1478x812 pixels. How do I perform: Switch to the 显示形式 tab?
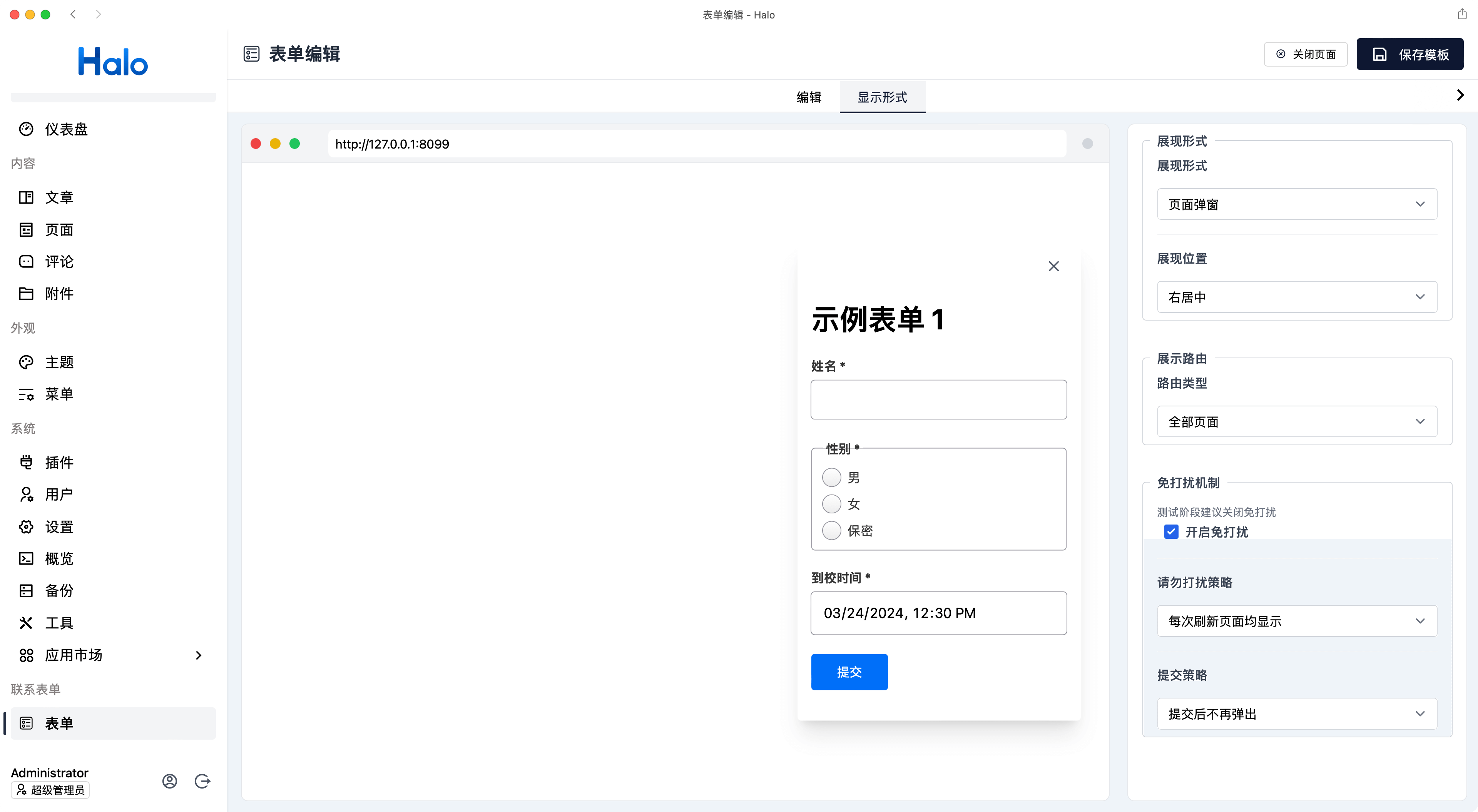click(x=882, y=97)
